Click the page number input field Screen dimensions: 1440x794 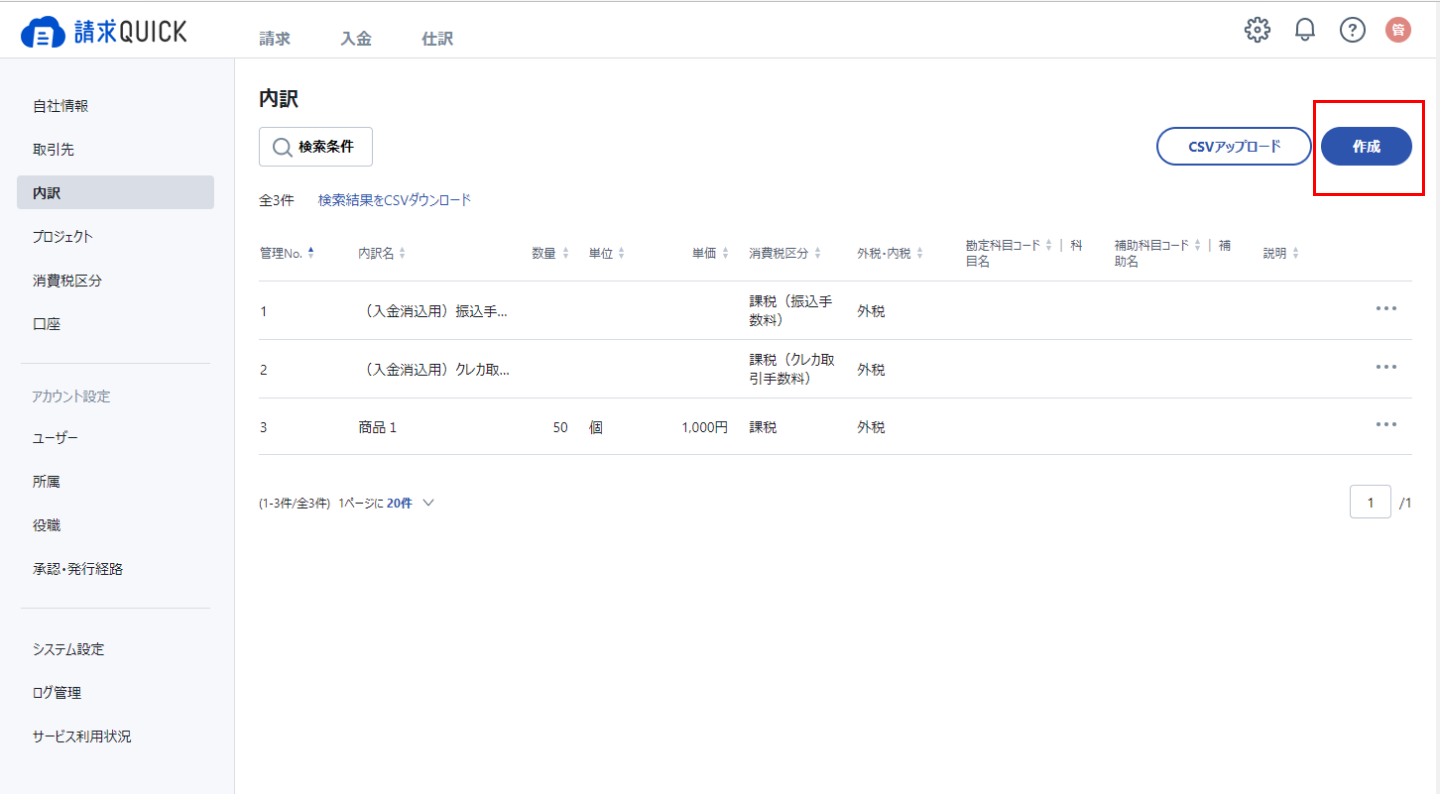tap(1370, 502)
